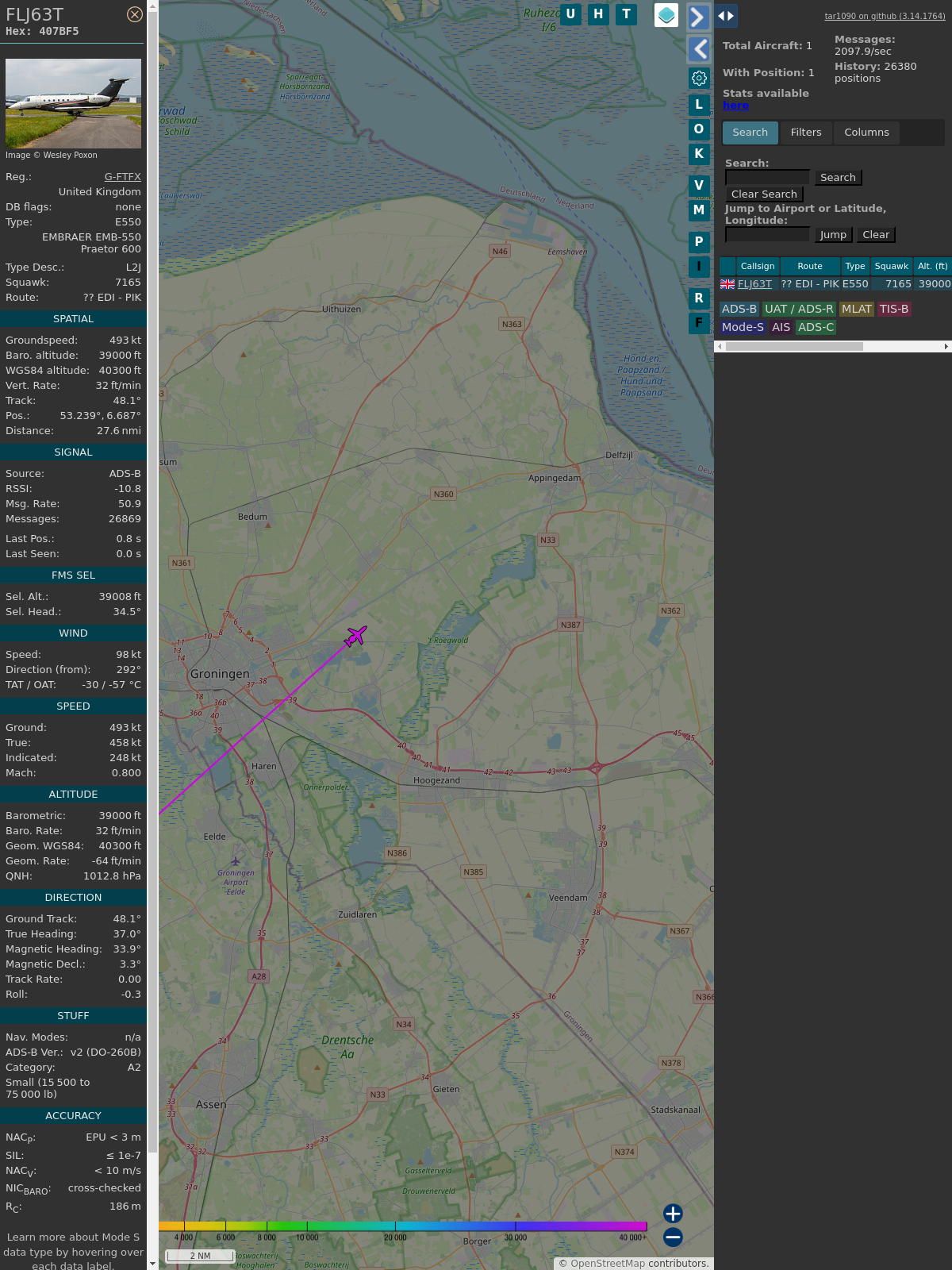This screenshot has width=952, height=1270.
Task: Toggle sidebar width with double-arrow button
Action: pyautogui.click(x=726, y=16)
